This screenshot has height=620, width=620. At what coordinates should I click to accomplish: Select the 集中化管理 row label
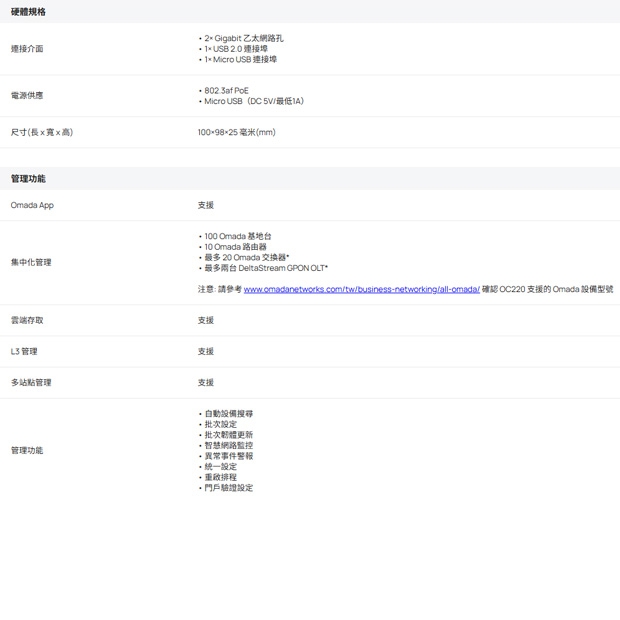click(x=31, y=262)
